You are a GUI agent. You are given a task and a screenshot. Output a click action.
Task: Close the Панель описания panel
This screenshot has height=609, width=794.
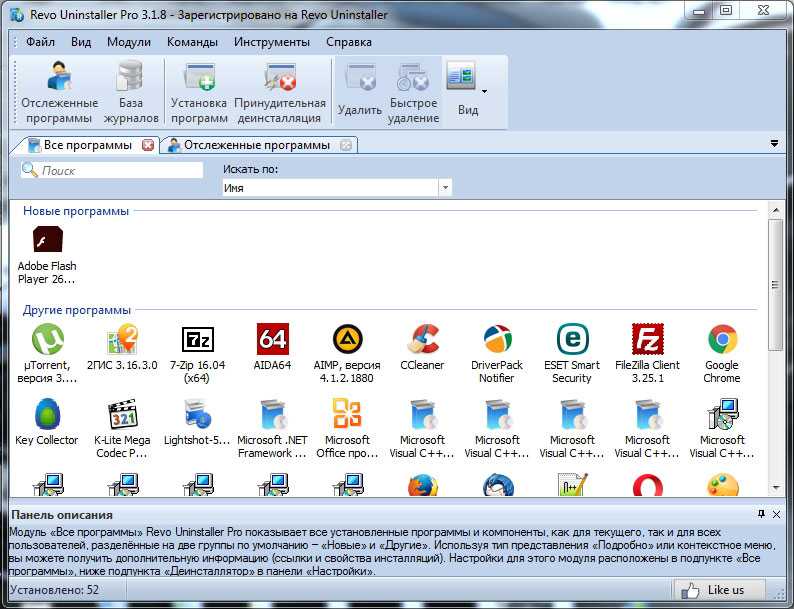point(776,514)
